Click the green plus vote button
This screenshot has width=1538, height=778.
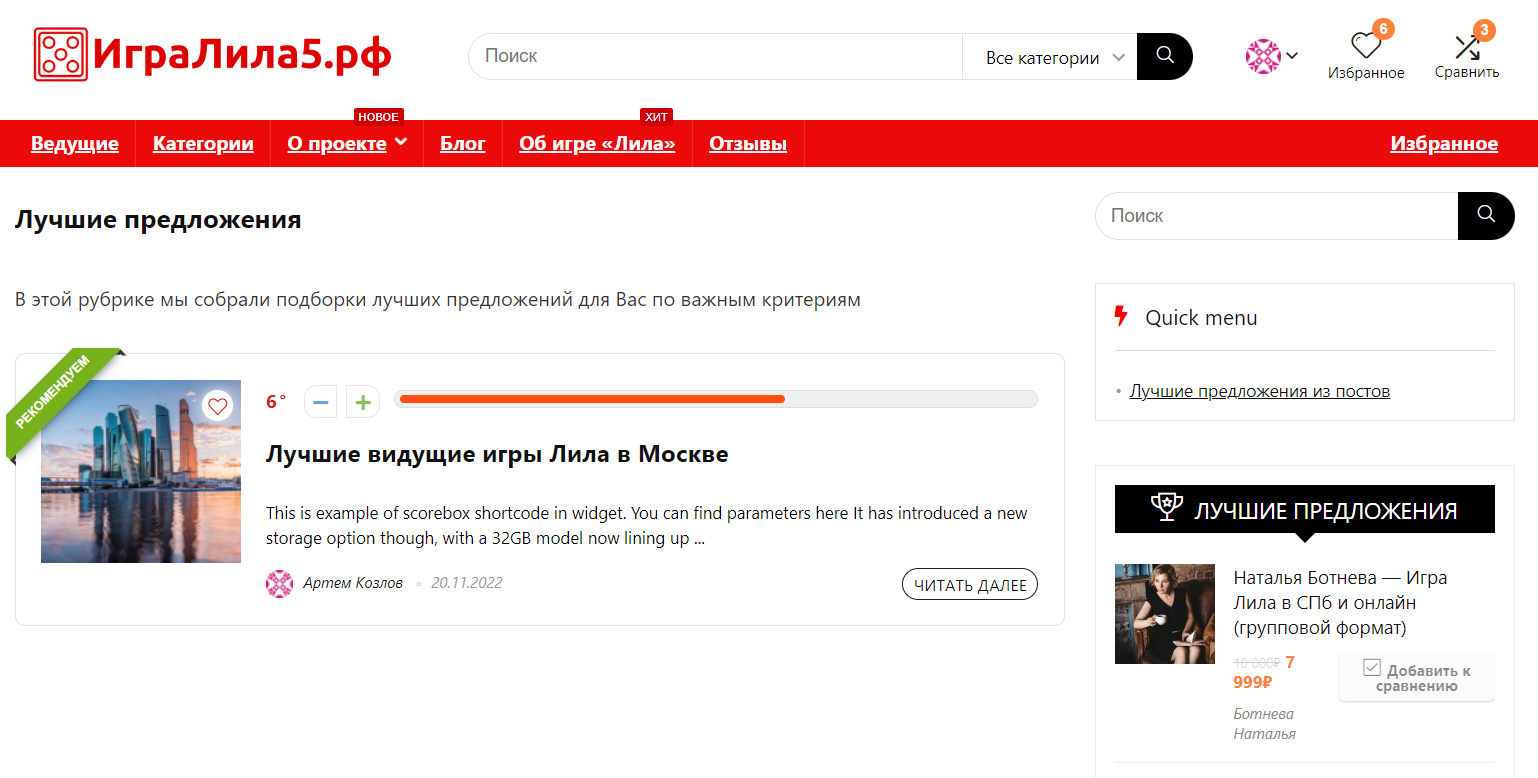tap(363, 402)
